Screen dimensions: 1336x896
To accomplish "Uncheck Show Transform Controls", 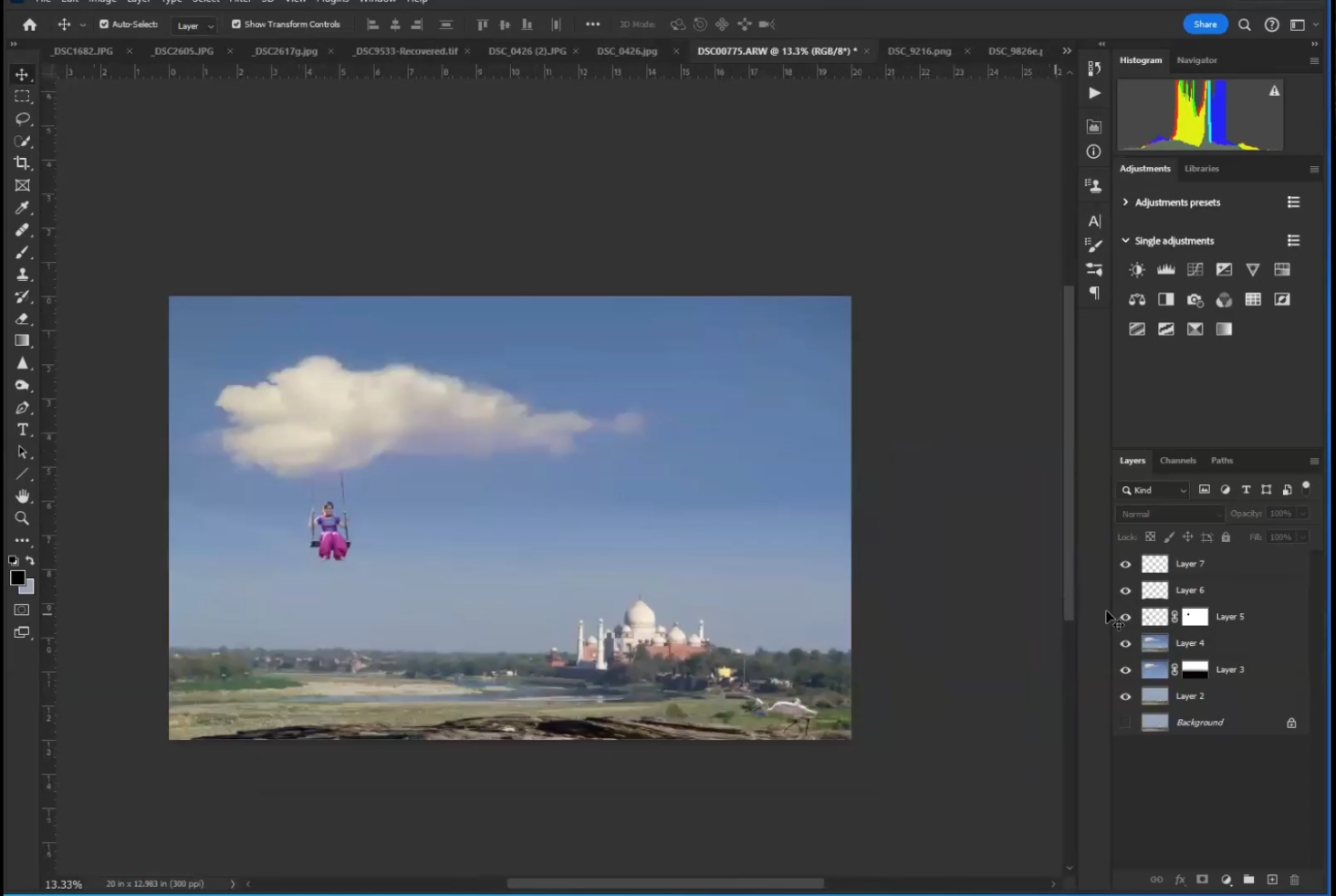I will pos(236,25).
